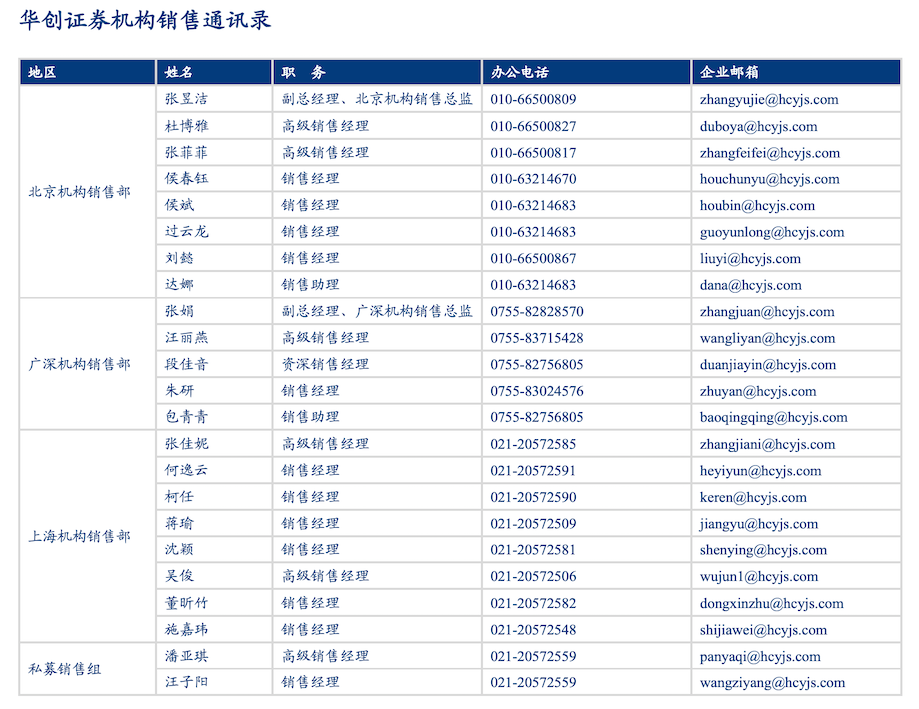Viewport: 919px width, 709px height.
Task: Click the title 副总经理、北京机构销售总监
Action: [377, 99]
